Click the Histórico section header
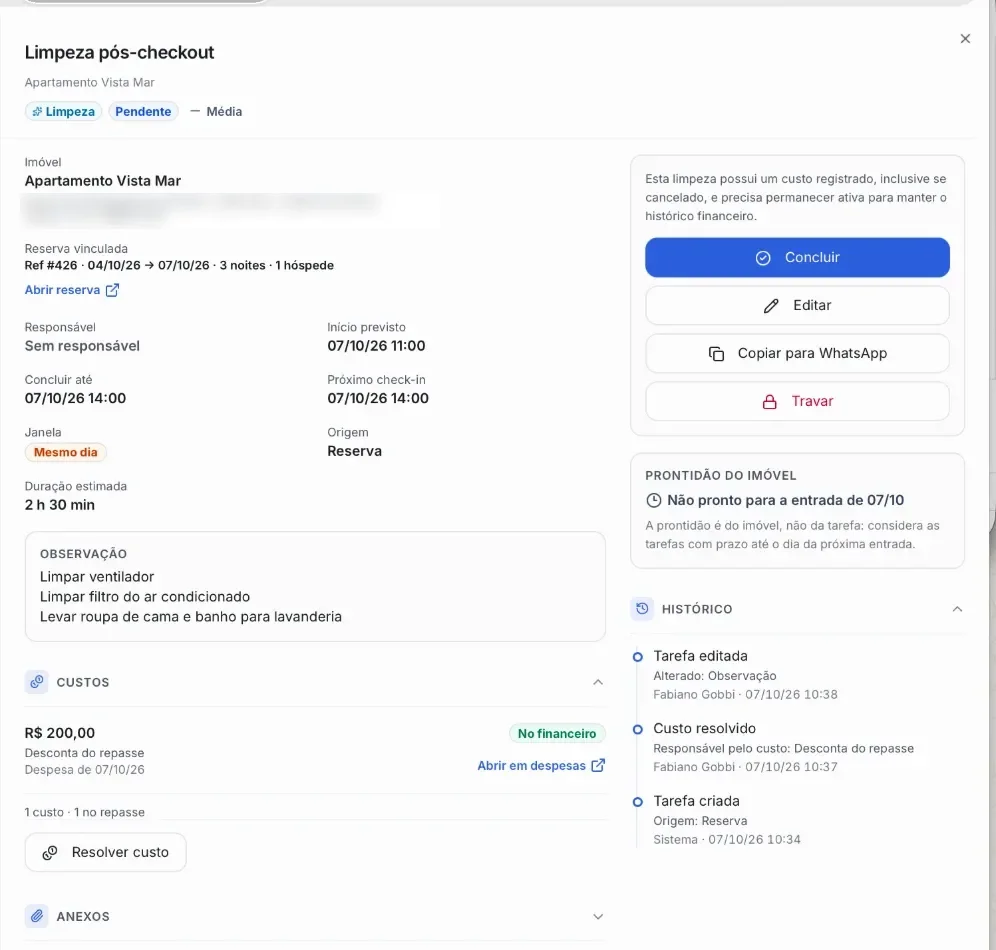Viewport: 996px width, 950px height. 797,609
